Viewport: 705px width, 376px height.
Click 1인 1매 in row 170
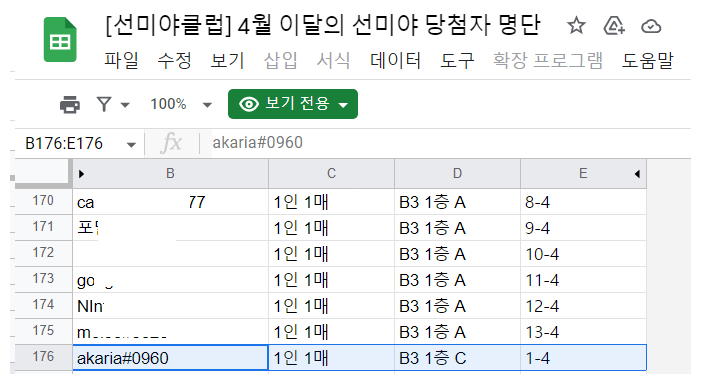click(331, 201)
